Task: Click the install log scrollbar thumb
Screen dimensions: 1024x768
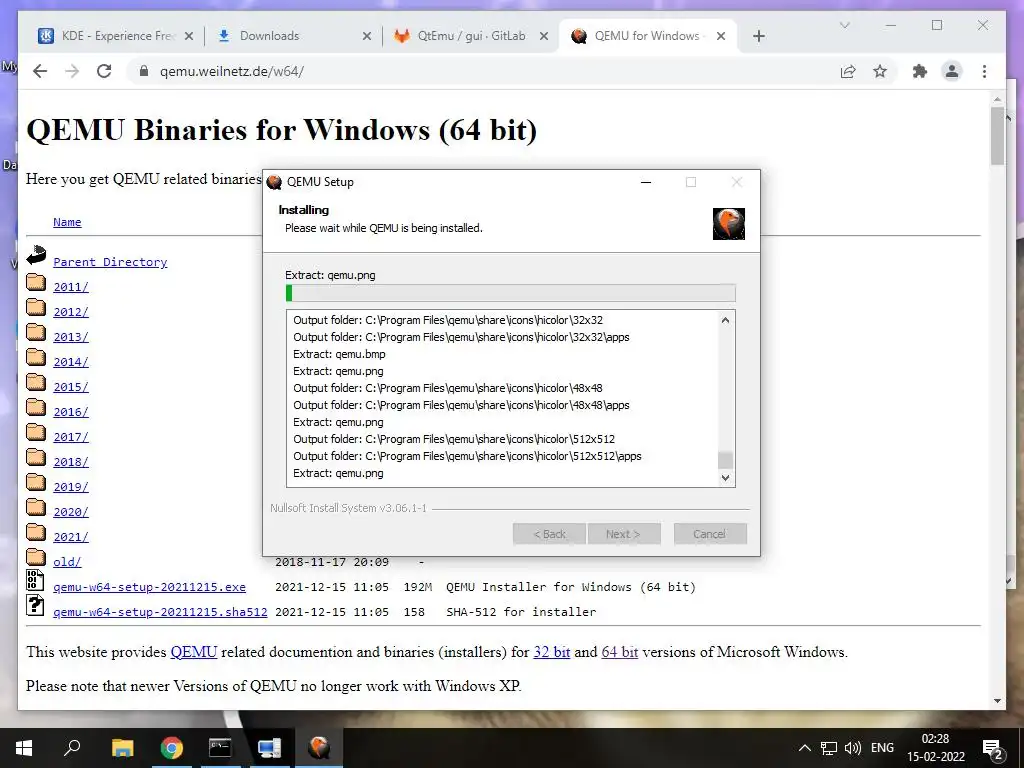Action: coord(725,460)
